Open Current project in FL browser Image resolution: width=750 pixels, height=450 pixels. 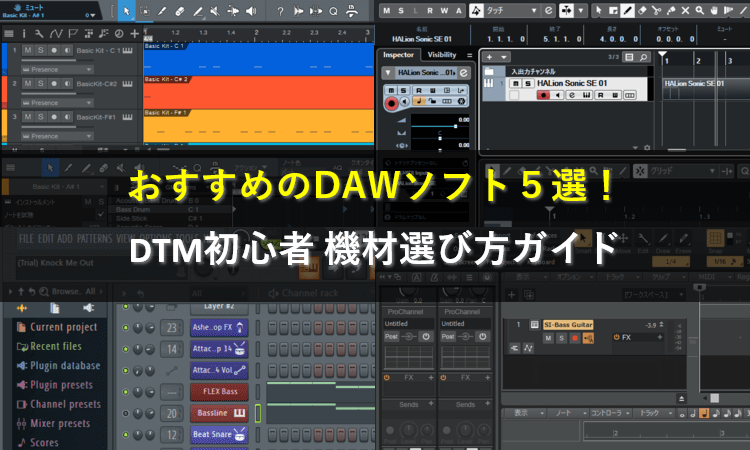pos(57,328)
